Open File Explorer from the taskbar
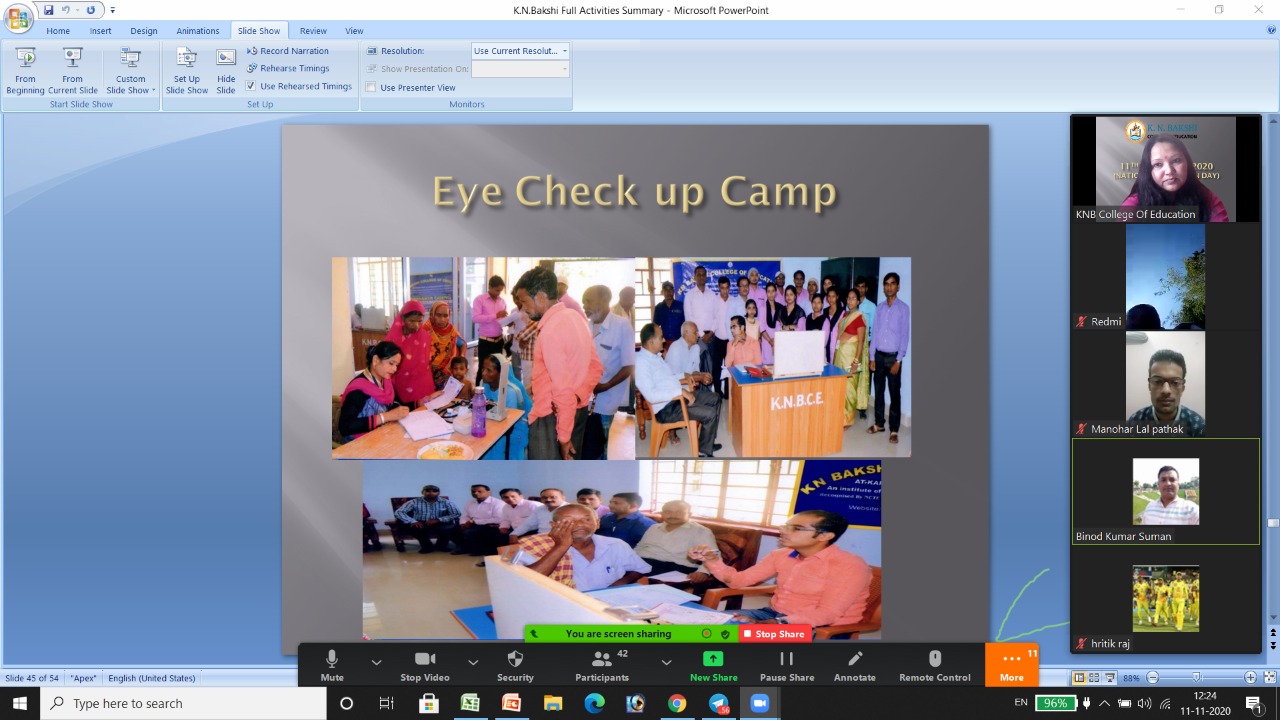 [x=552, y=703]
